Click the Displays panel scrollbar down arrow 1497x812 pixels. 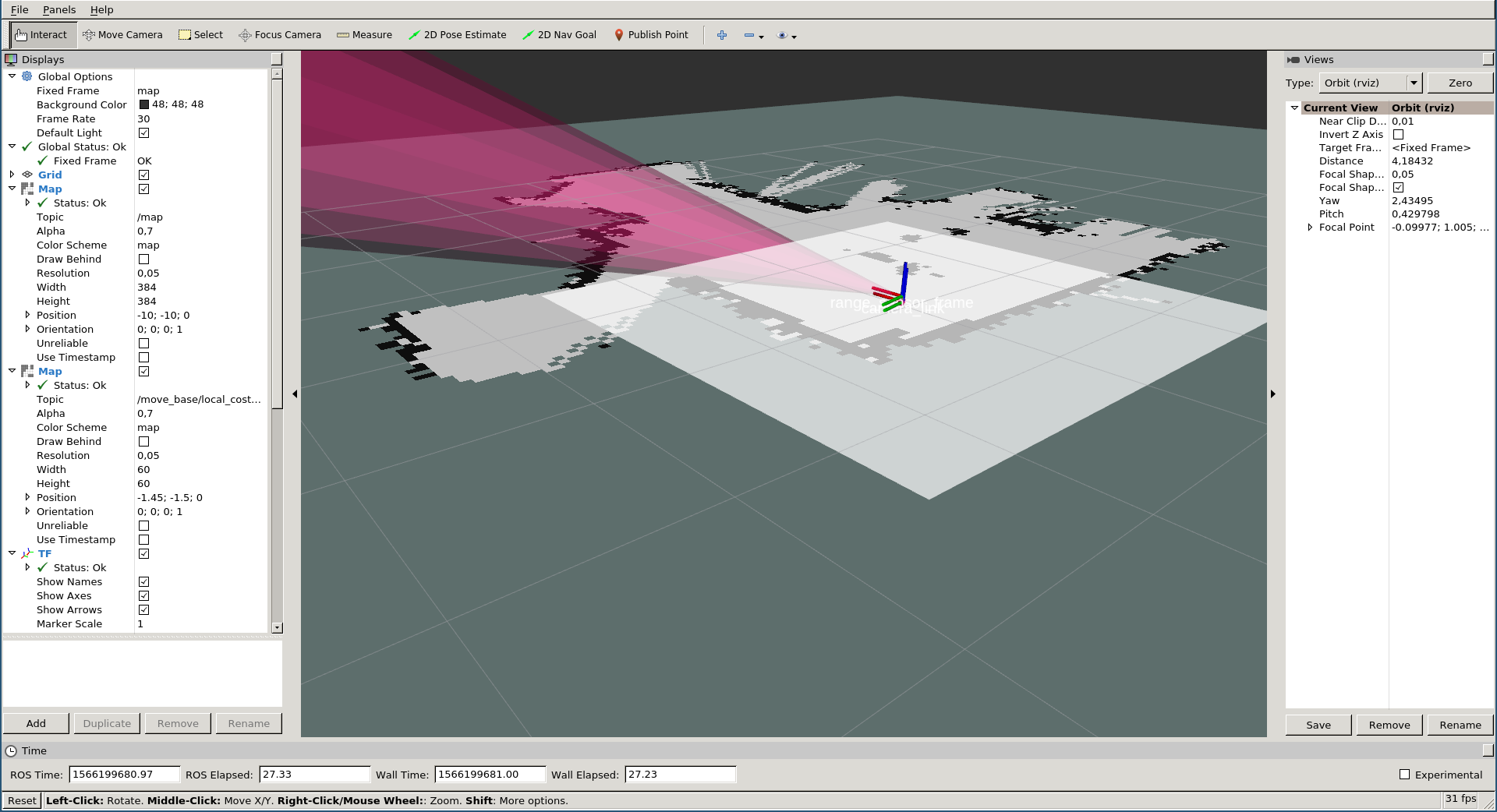tap(277, 627)
